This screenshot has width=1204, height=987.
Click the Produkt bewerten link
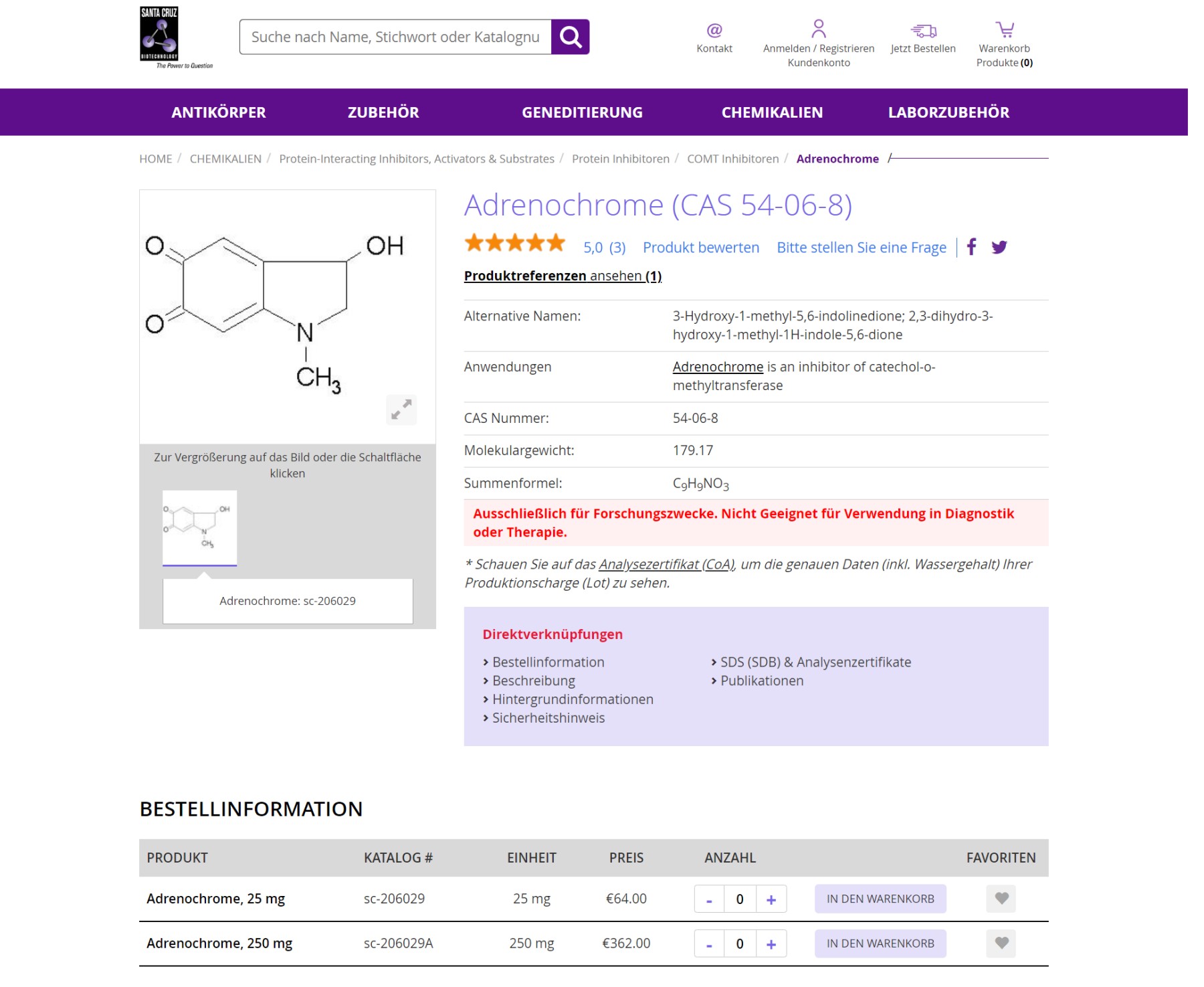(x=700, y=248)
